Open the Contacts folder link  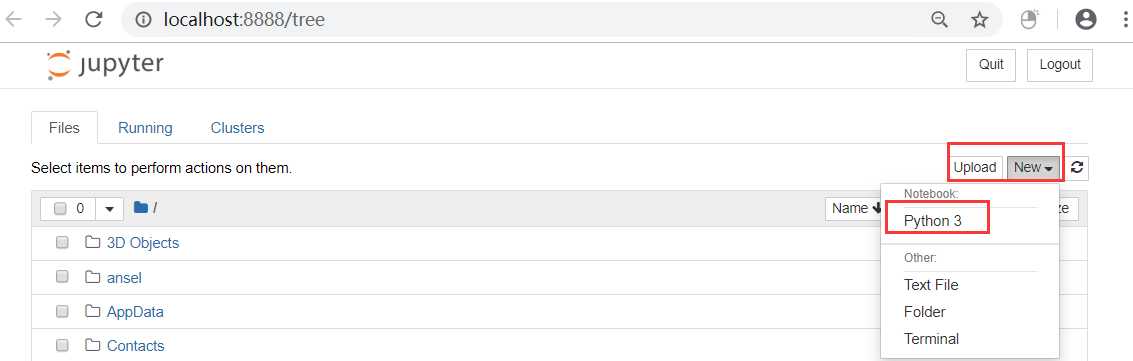point(136,346)
